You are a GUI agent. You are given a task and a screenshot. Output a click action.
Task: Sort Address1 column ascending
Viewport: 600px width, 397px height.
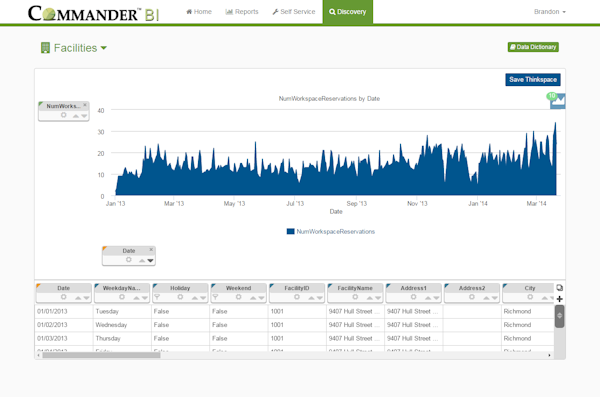pos(428,297)
